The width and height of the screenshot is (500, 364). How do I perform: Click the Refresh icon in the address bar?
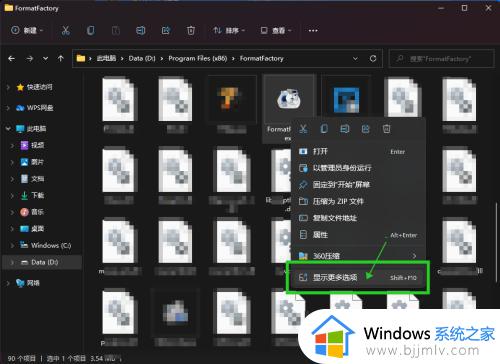pos(373,59)
